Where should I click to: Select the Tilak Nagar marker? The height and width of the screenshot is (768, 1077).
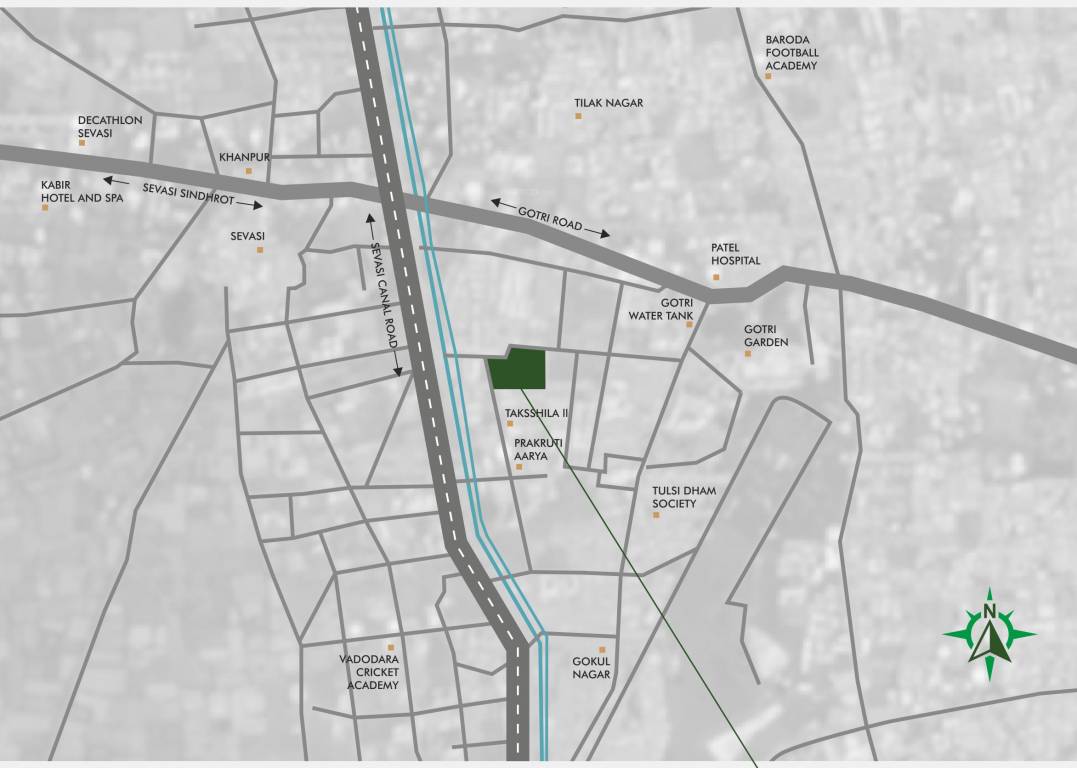(578, 114)
